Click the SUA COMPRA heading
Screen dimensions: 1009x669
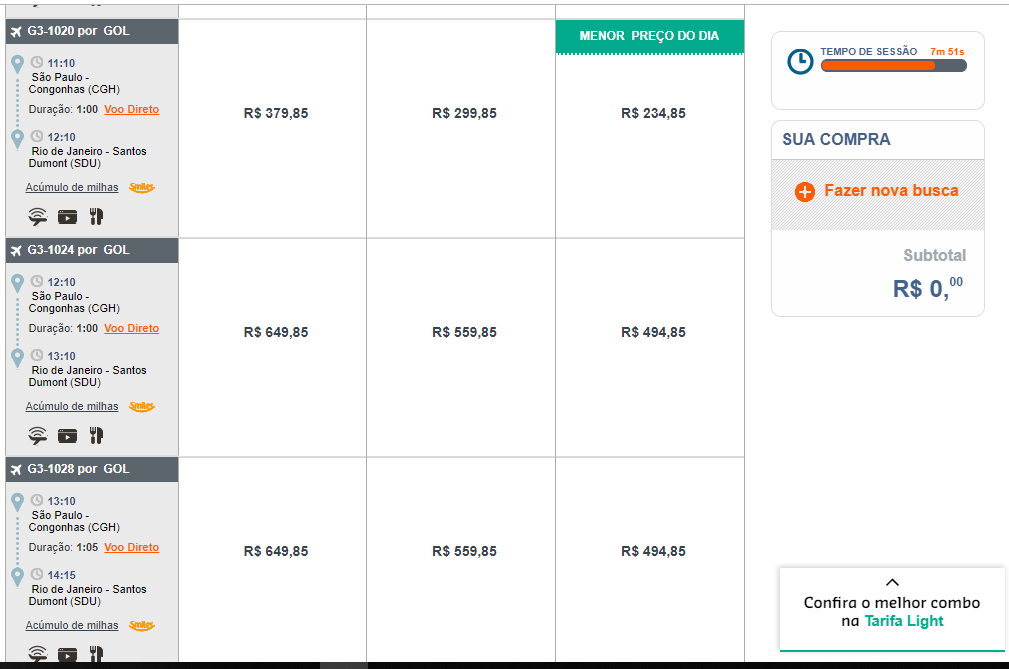(836, 140)
